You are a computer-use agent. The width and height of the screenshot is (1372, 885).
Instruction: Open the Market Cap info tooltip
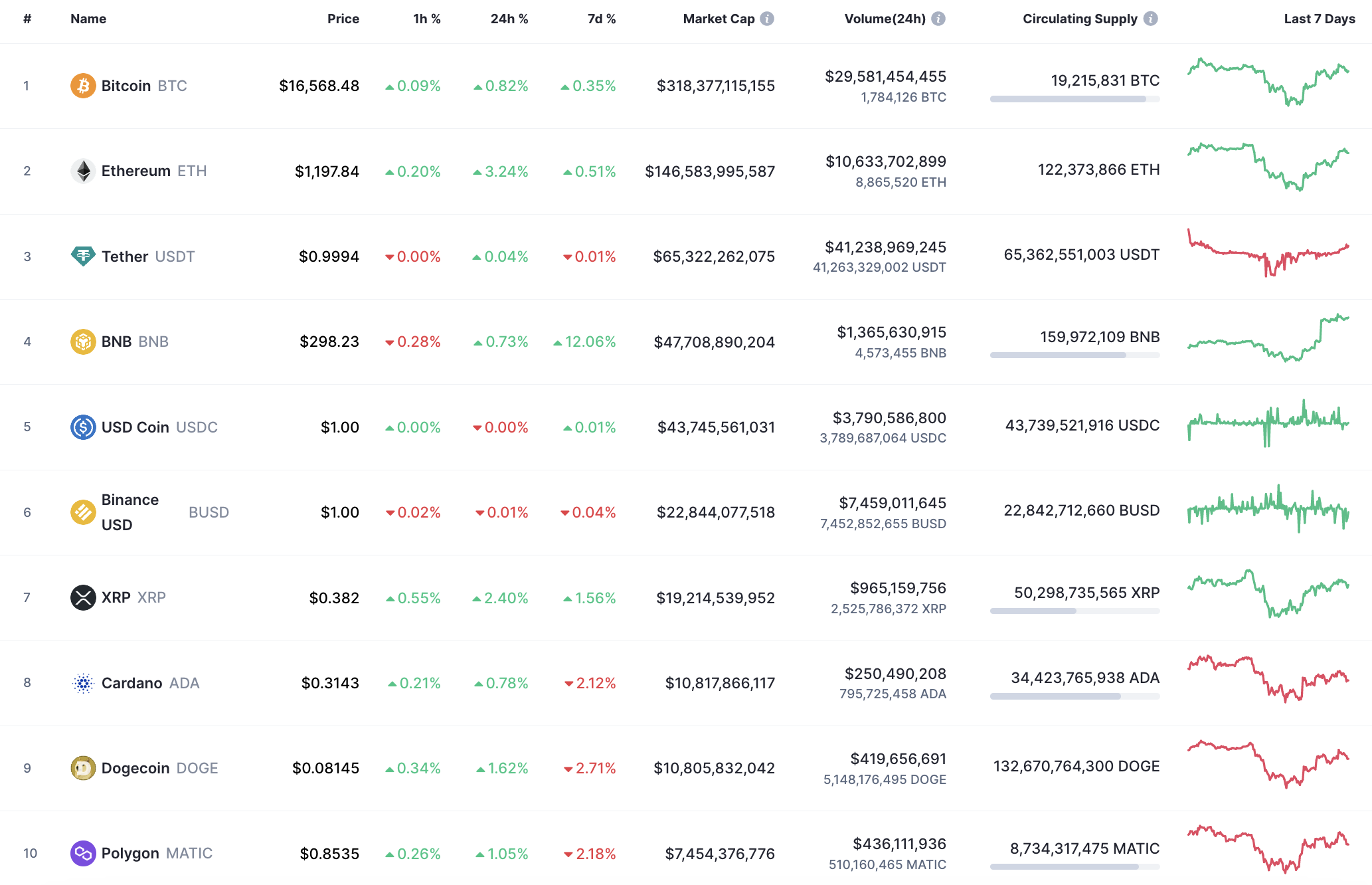[x=768, y=19]
